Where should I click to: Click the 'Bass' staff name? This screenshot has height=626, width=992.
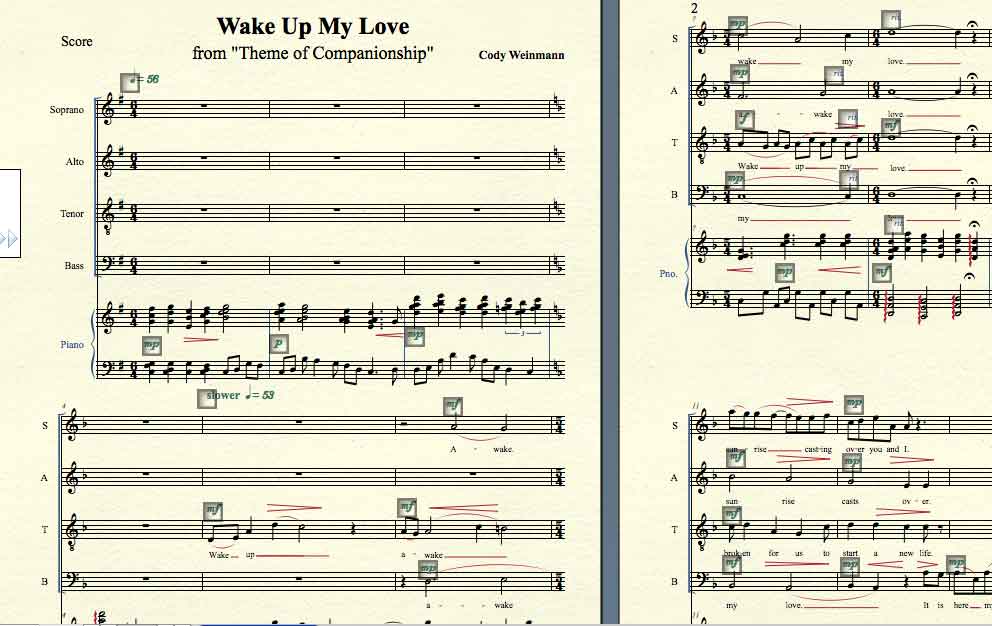[x=74, y=266]
